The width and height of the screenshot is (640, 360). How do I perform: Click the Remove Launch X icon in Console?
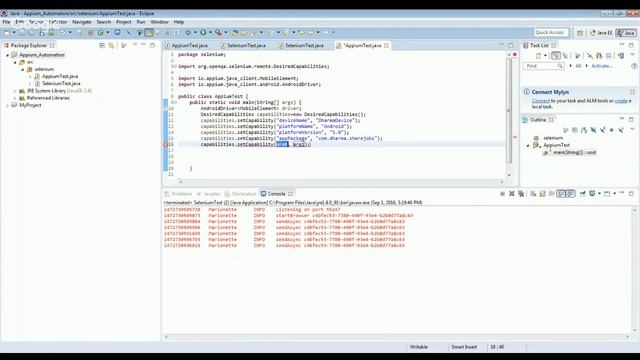click(511, 193)
